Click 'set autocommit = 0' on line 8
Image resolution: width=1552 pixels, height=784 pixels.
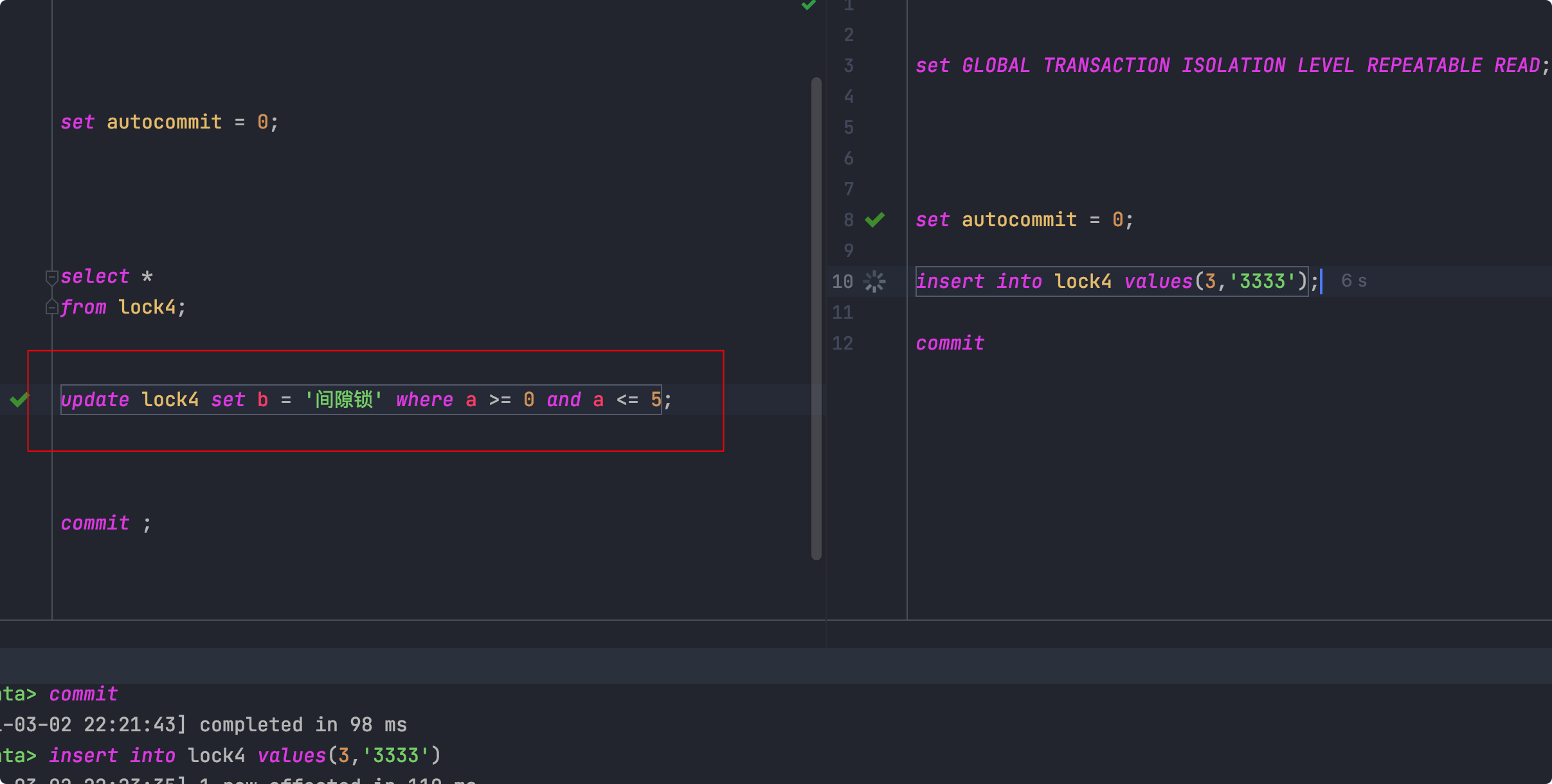click(x=1024, y=220)
